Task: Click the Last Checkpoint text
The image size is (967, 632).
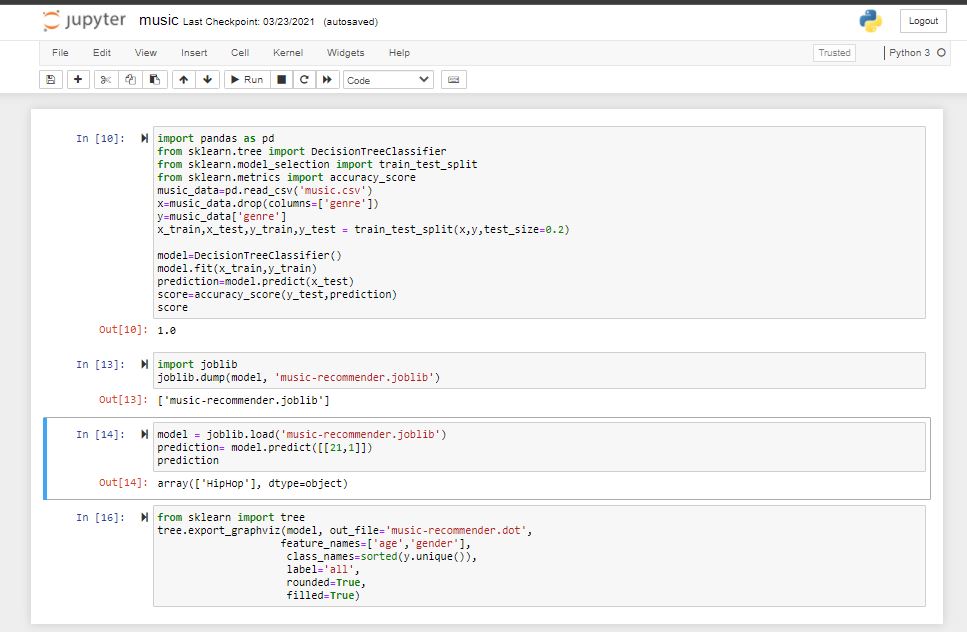Action: 249,22
